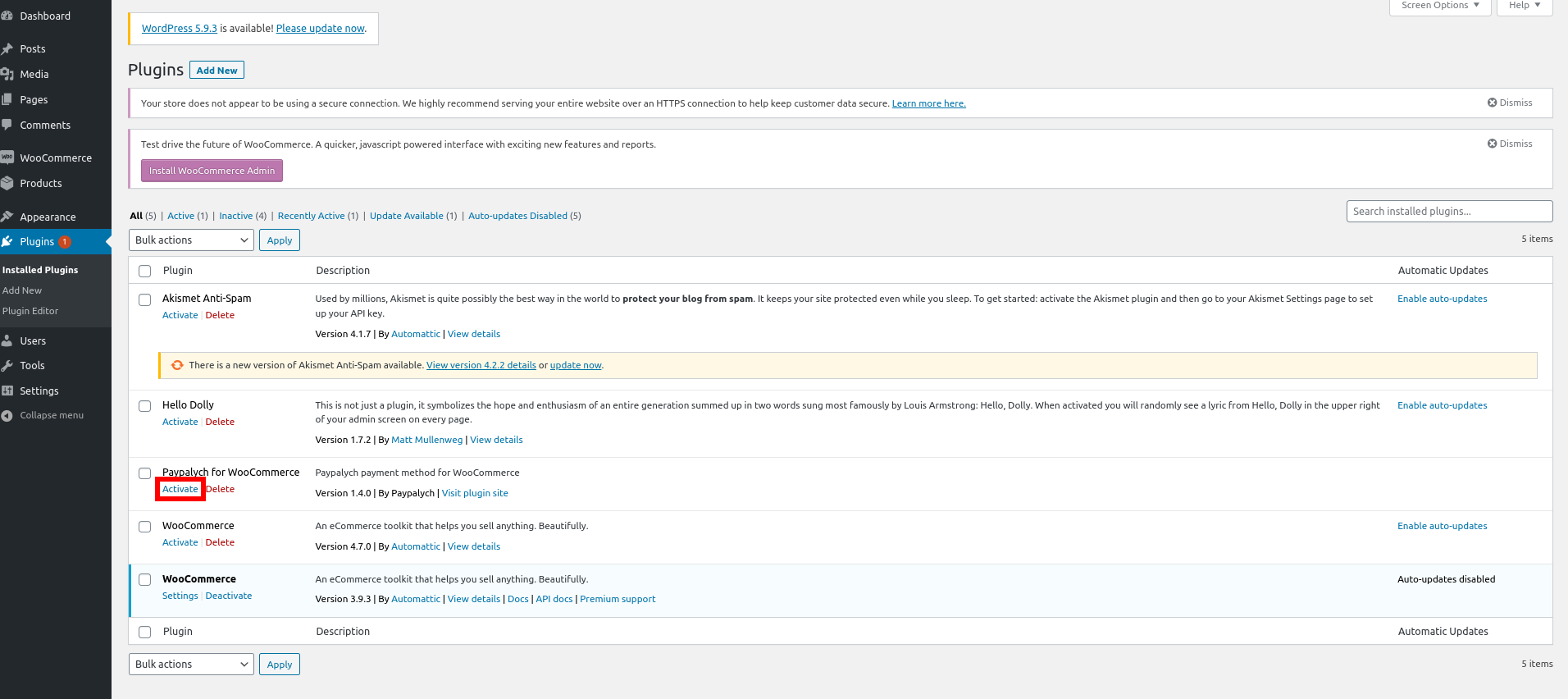Click the Posts pushpin icon
The height and width of the screenshot is (699, 1568).
7,48
